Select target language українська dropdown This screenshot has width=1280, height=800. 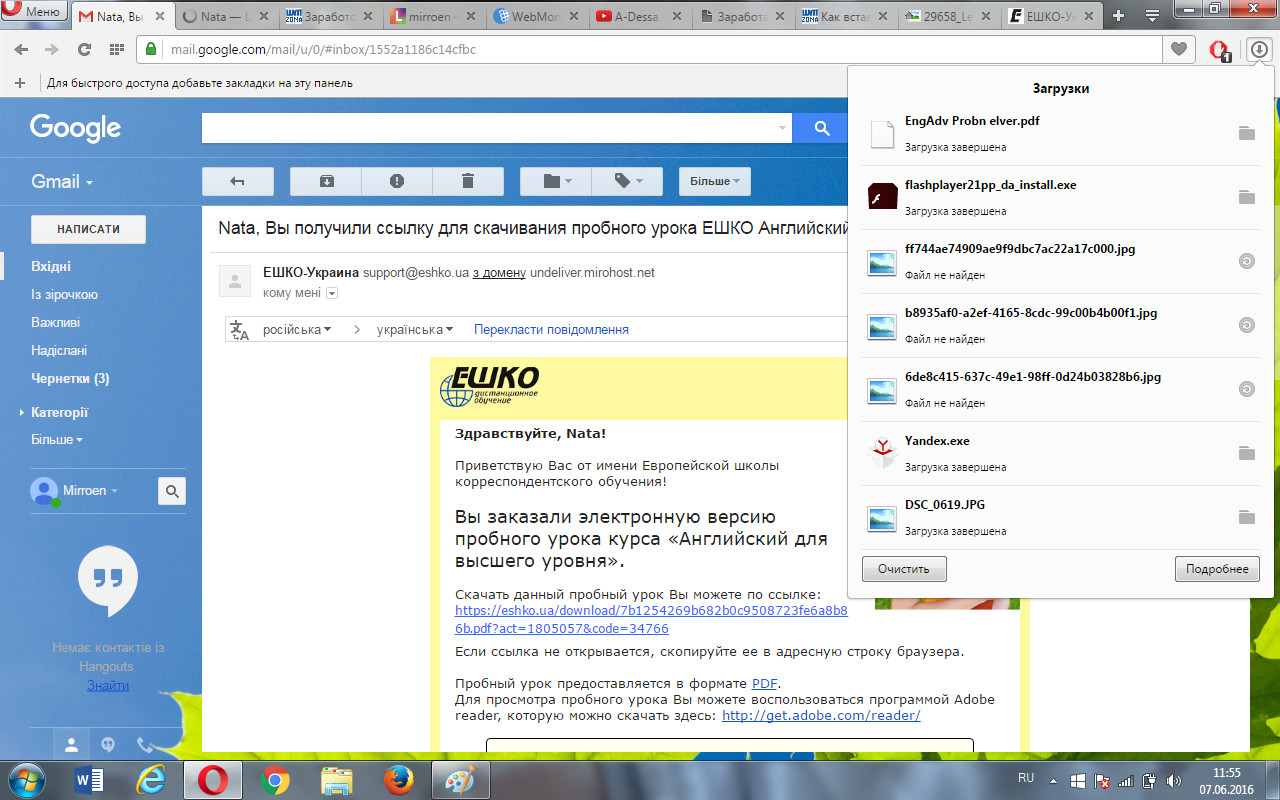[415, 330]
